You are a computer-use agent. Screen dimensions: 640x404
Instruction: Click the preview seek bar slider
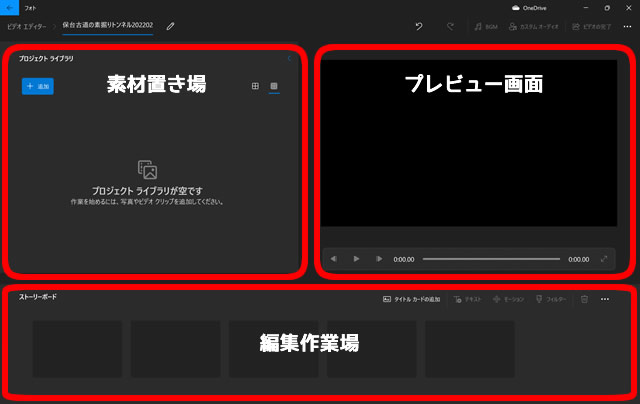point(491,259)
